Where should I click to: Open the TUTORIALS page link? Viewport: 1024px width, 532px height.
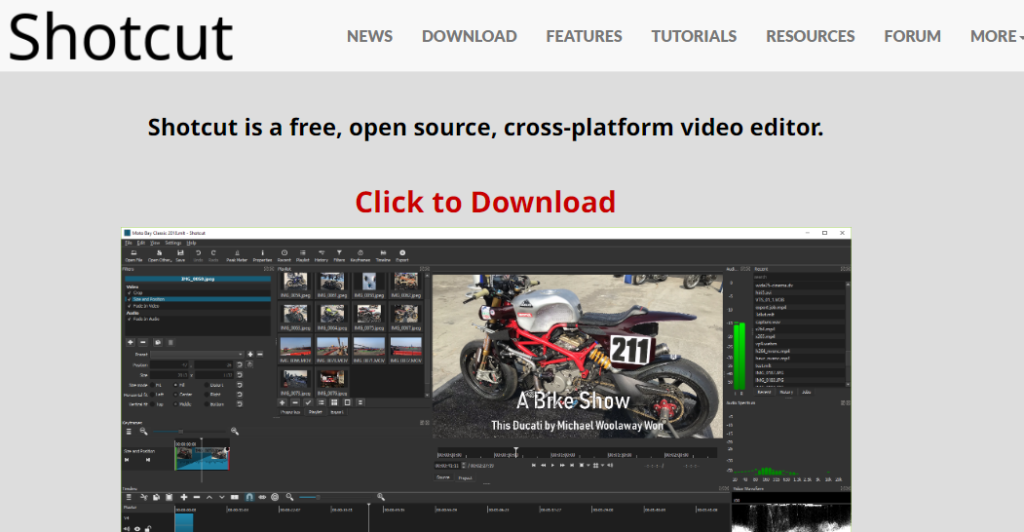694,37
